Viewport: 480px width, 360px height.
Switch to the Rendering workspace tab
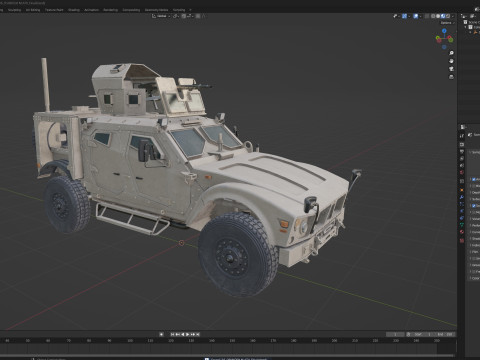[x=111, y=10]
